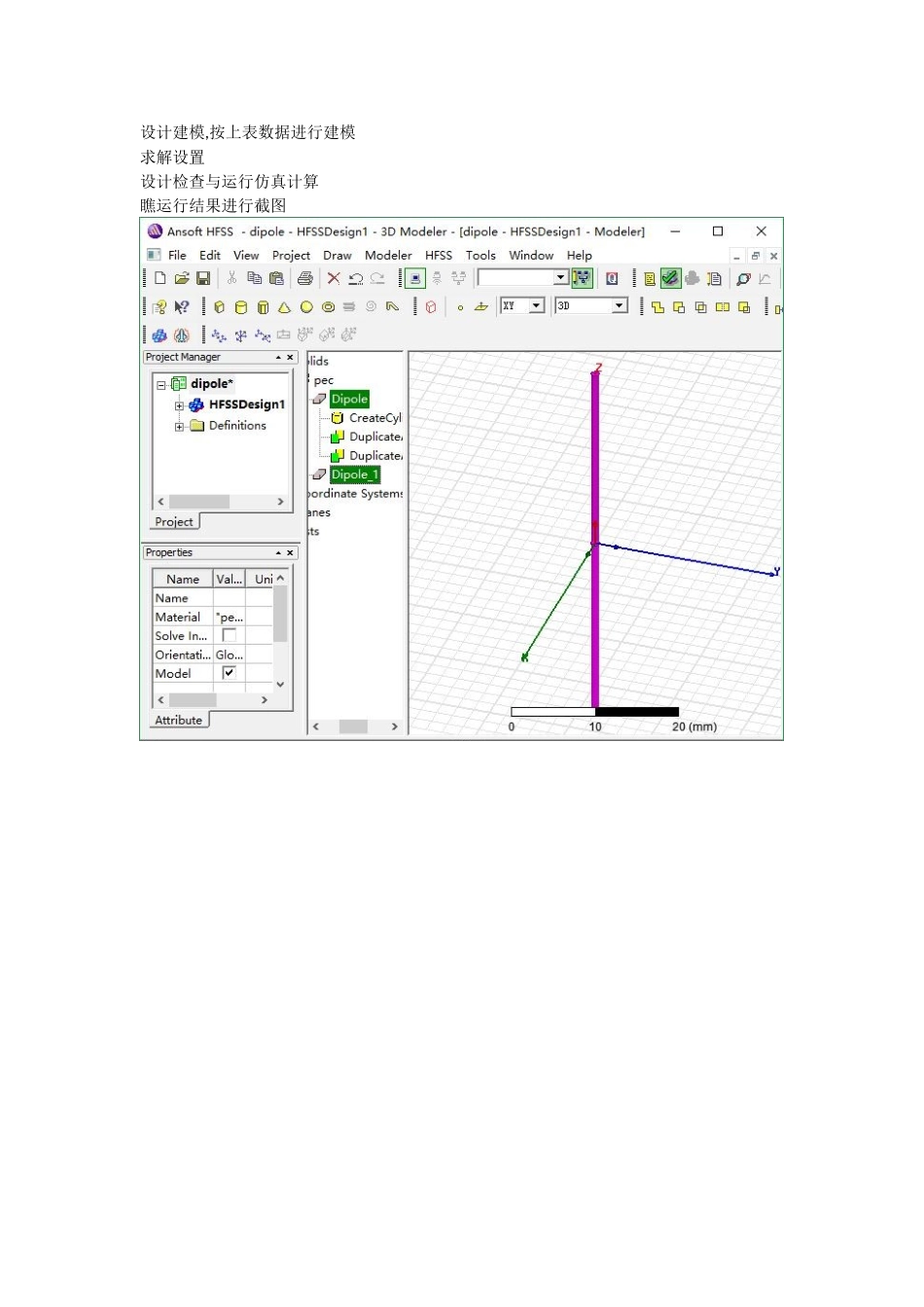
Task: Open the XY drawing plane dropdown
Action: pyautogui.click(x=536, y=305)
